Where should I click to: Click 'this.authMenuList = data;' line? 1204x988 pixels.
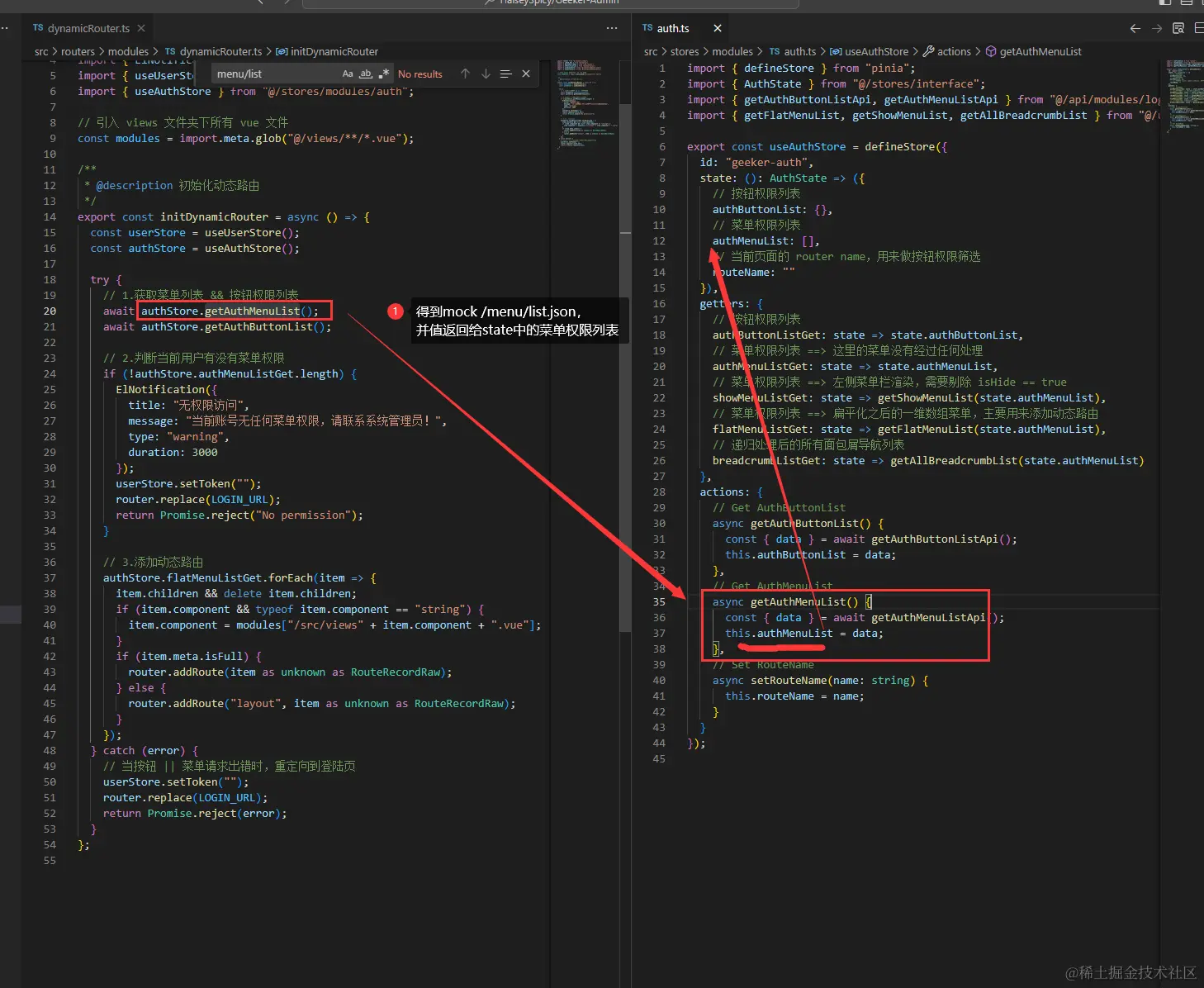click(x=804, y=633)
